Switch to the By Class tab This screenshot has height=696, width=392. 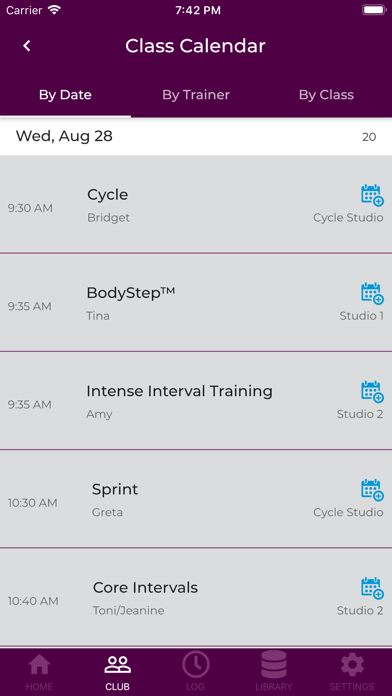pos(326,95)
